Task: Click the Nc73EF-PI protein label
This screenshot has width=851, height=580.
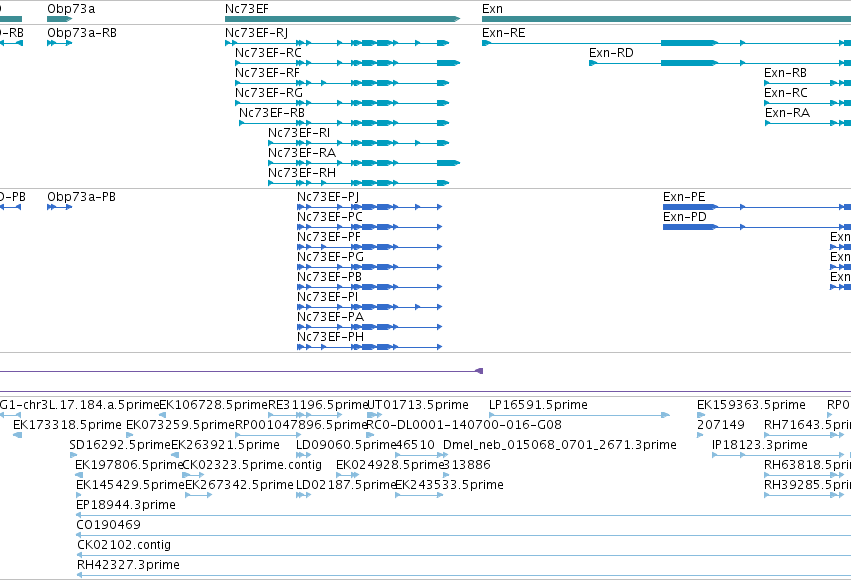Action: [327, 297]
